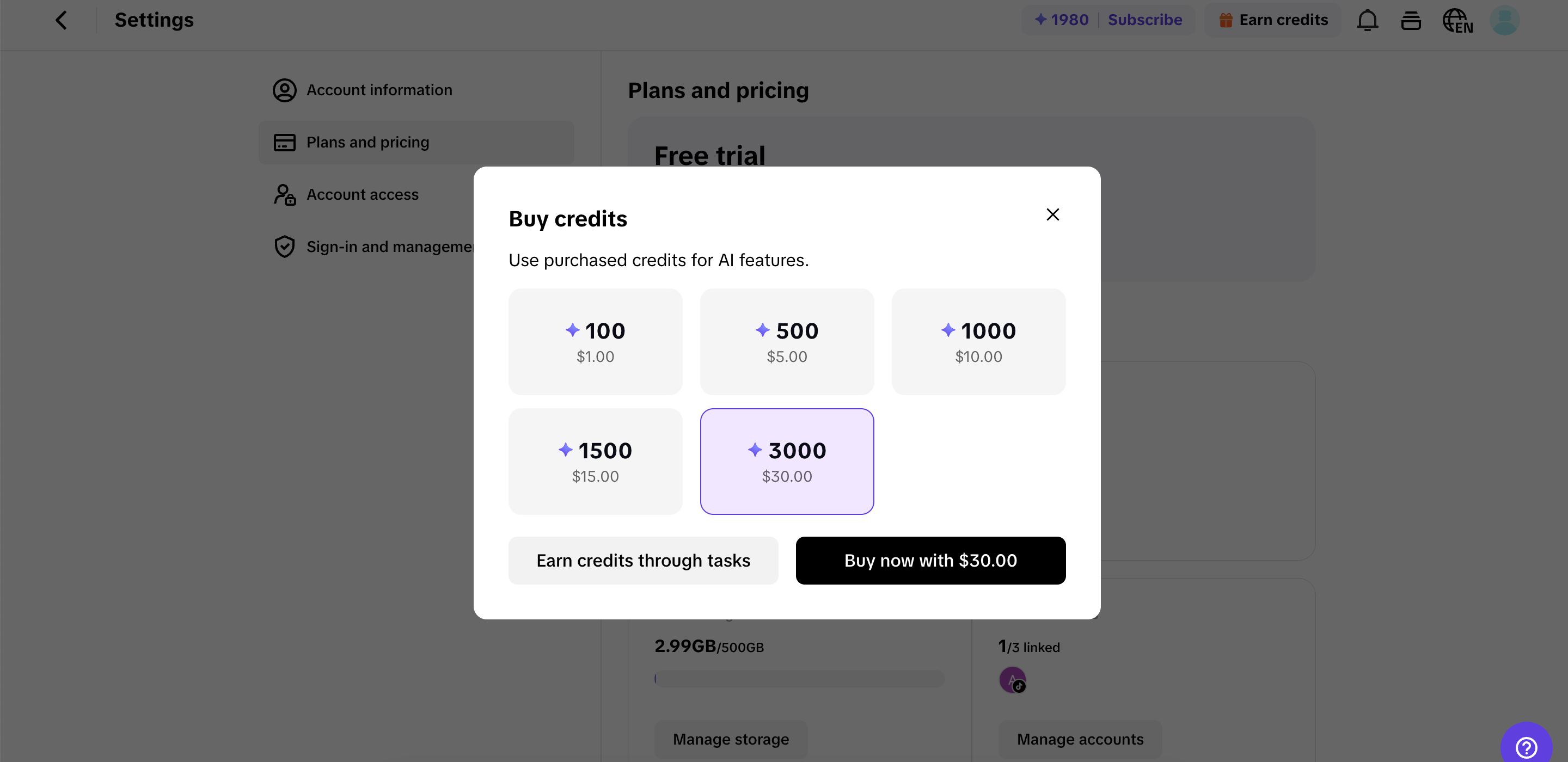
Task: Select the 1000 credits pack
Action: 978,342
